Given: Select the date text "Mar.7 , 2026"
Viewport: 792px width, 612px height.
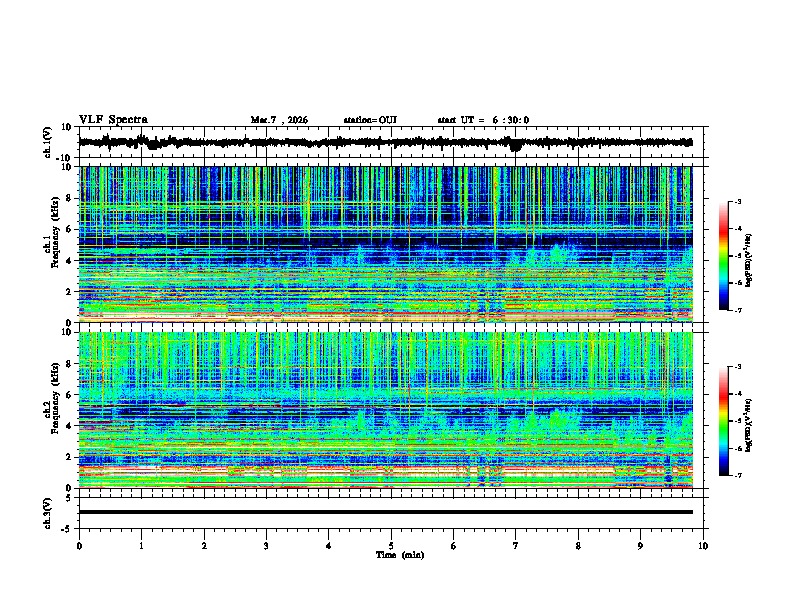Looking at the screenshot, I should click(x=279, y=120).
